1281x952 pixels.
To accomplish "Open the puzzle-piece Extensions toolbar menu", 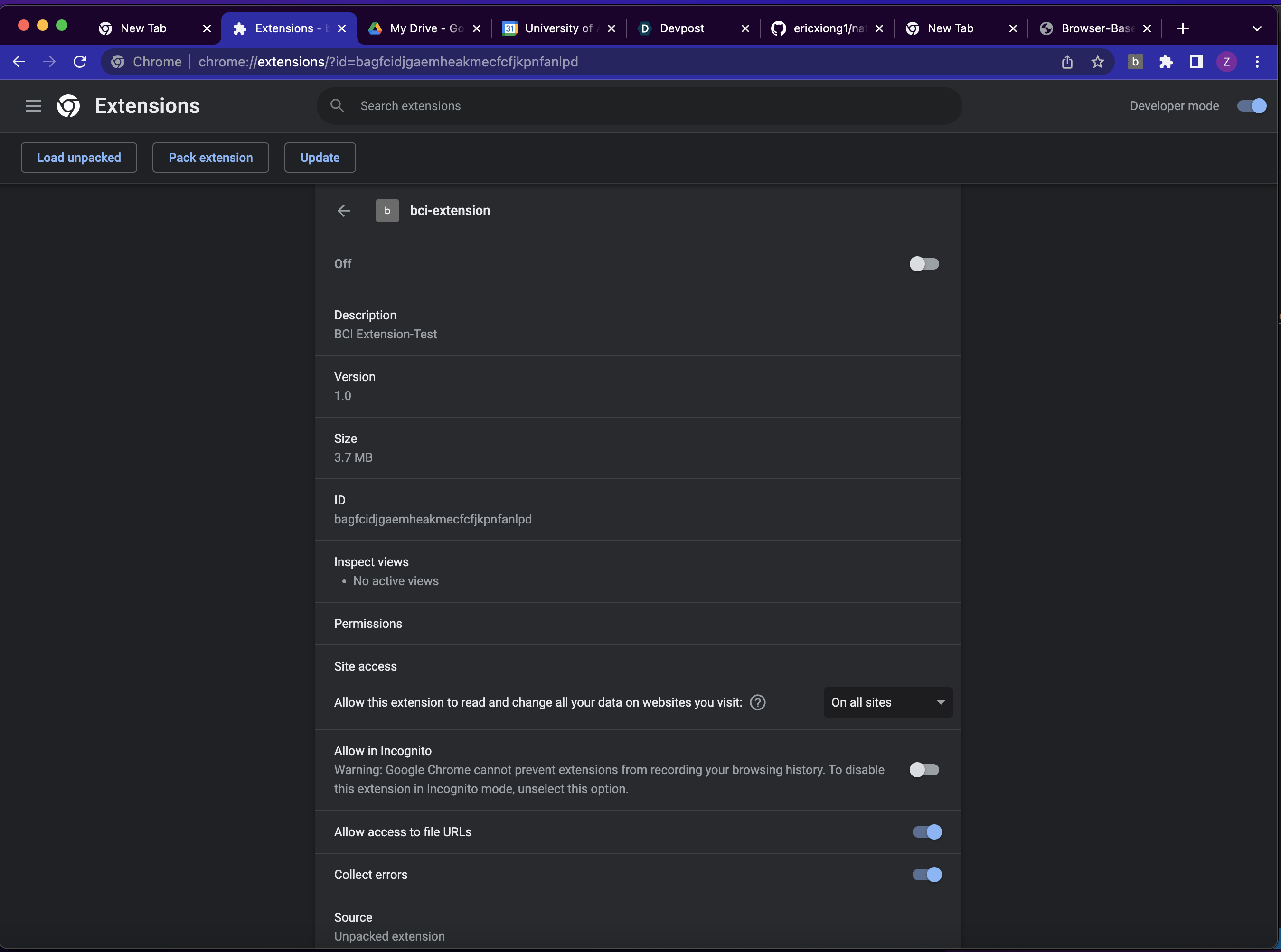I will (1166, 62).
